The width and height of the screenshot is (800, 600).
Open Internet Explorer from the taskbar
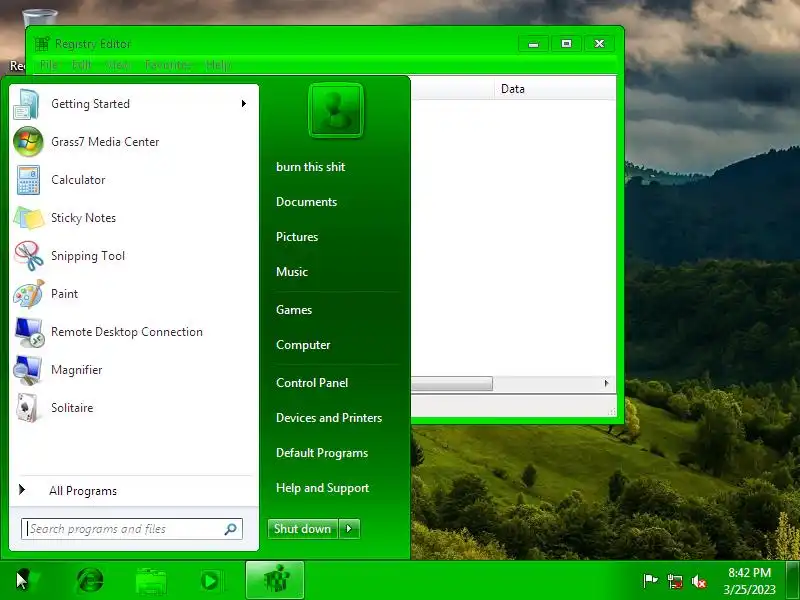coord(90,581)
